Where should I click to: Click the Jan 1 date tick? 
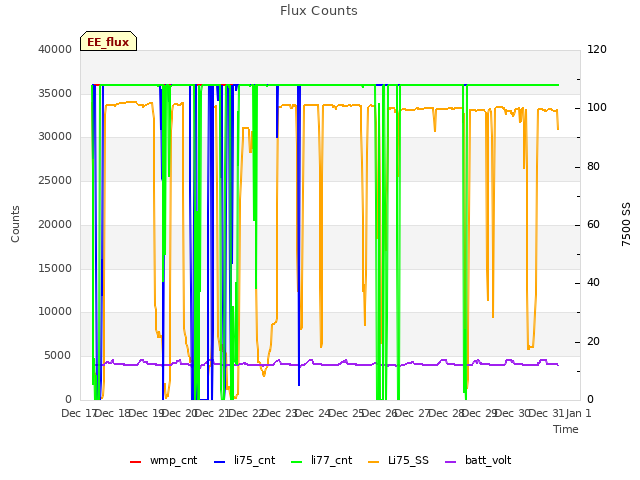coord(578,413)
